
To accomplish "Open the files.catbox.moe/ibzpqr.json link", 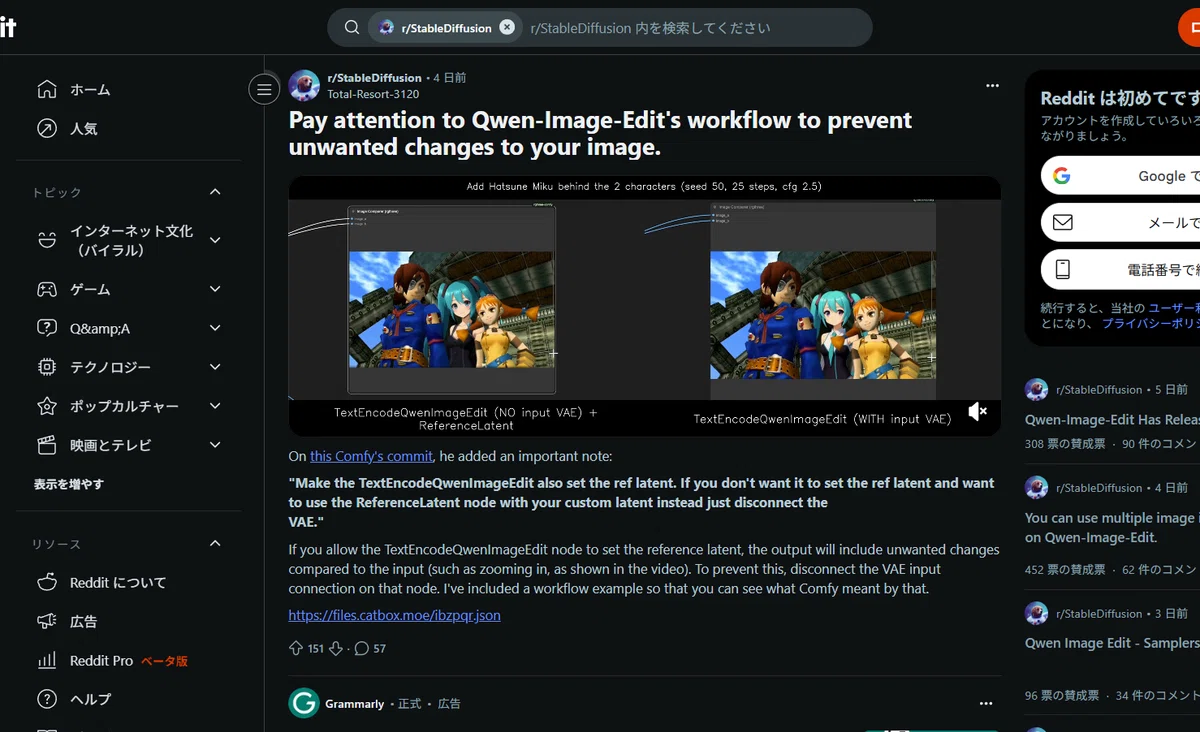I will (395, 615).
